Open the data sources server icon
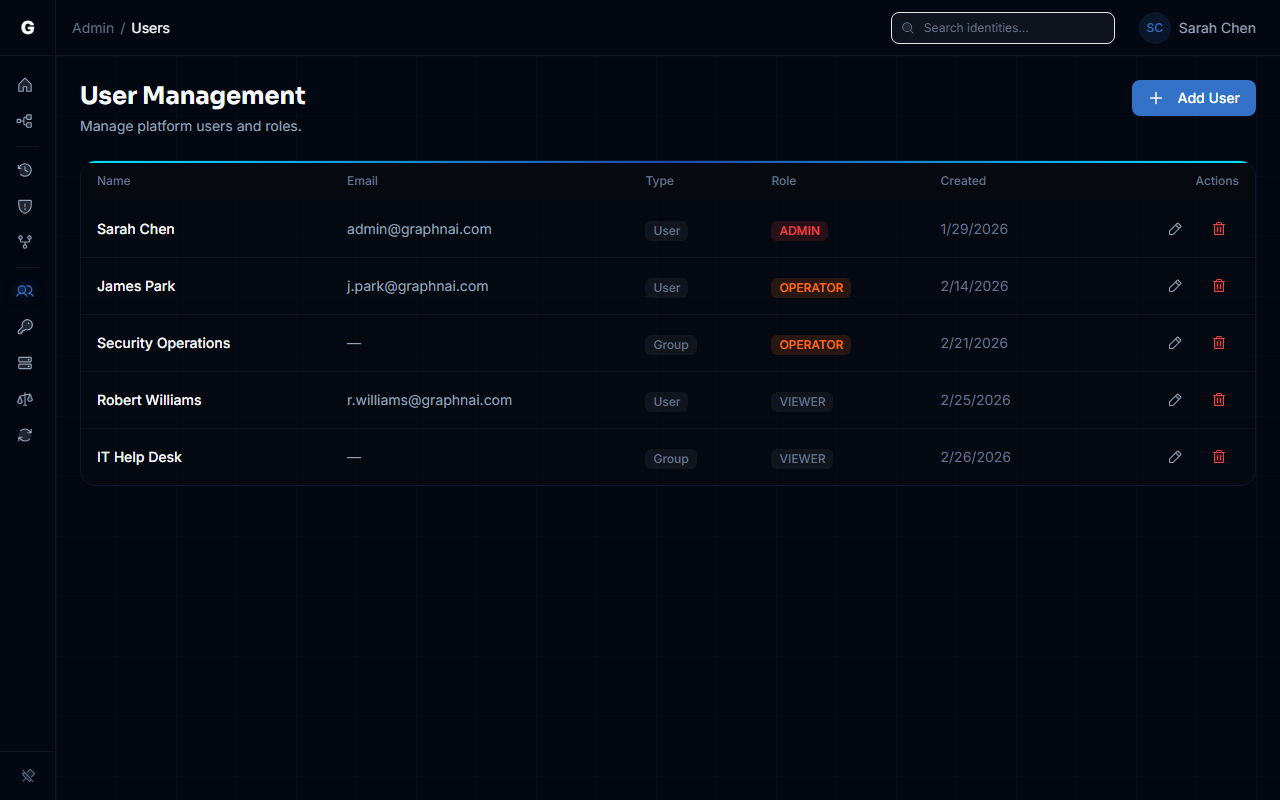The width and height of the screenshot is (1280, 800). click(25, 363)
